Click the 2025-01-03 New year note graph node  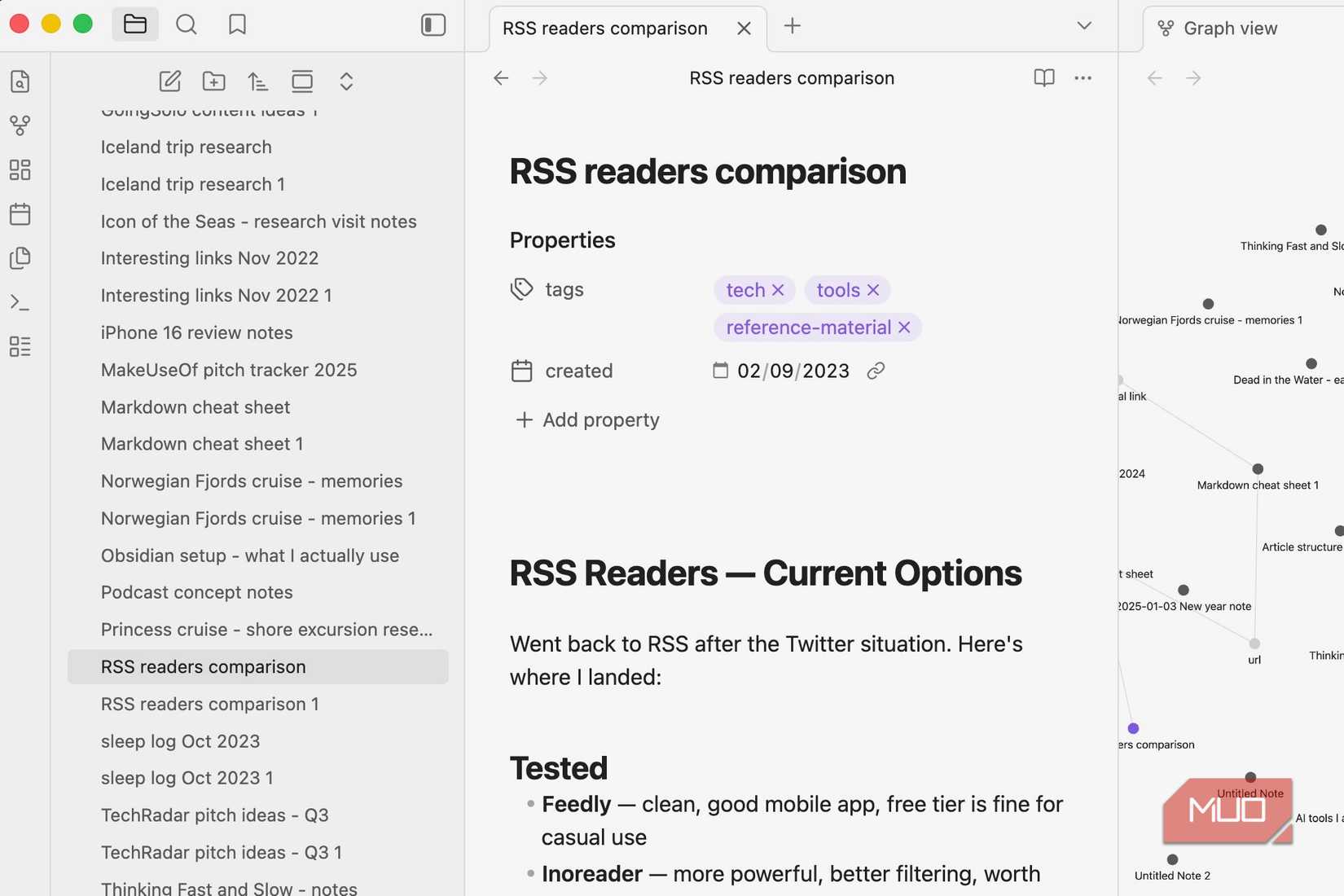coord(1184,590)
